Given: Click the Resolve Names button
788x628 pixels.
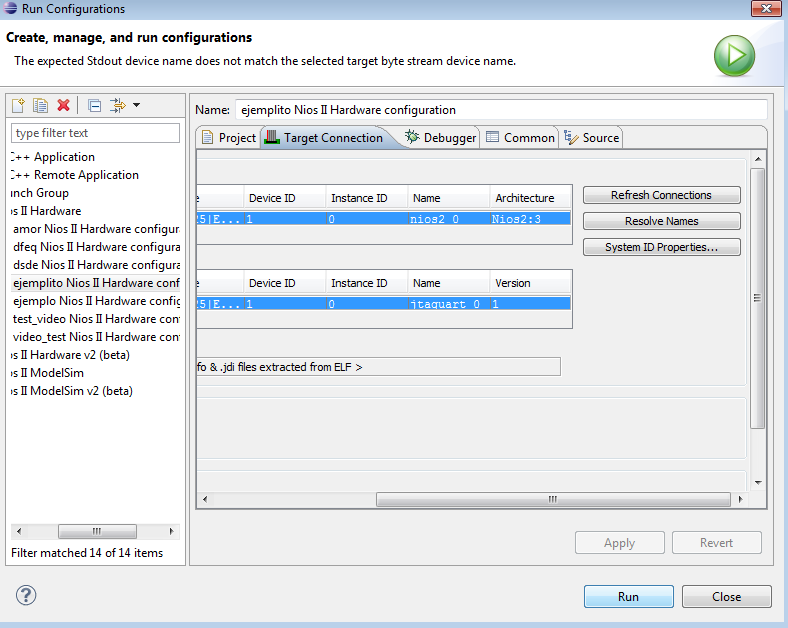Looking at the screenshot, I should (x=661, y=221).
